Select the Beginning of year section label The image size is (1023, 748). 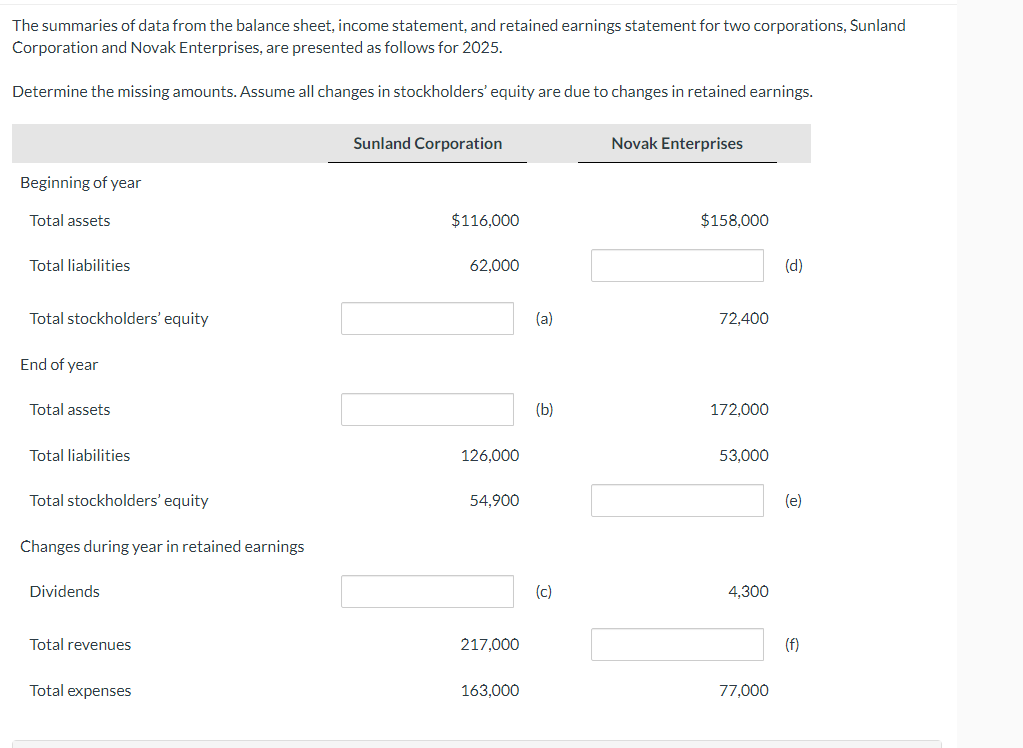pos(80,182)
